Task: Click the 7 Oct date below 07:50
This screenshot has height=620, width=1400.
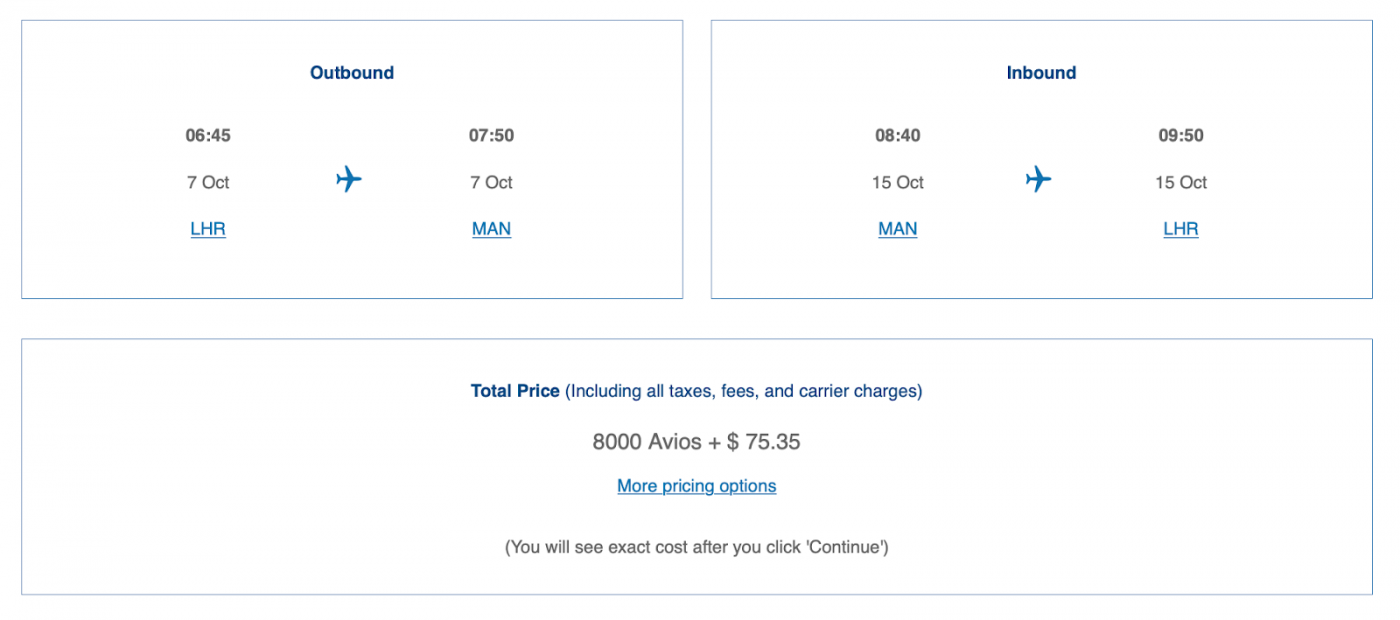Action: [x=491, y=182]
